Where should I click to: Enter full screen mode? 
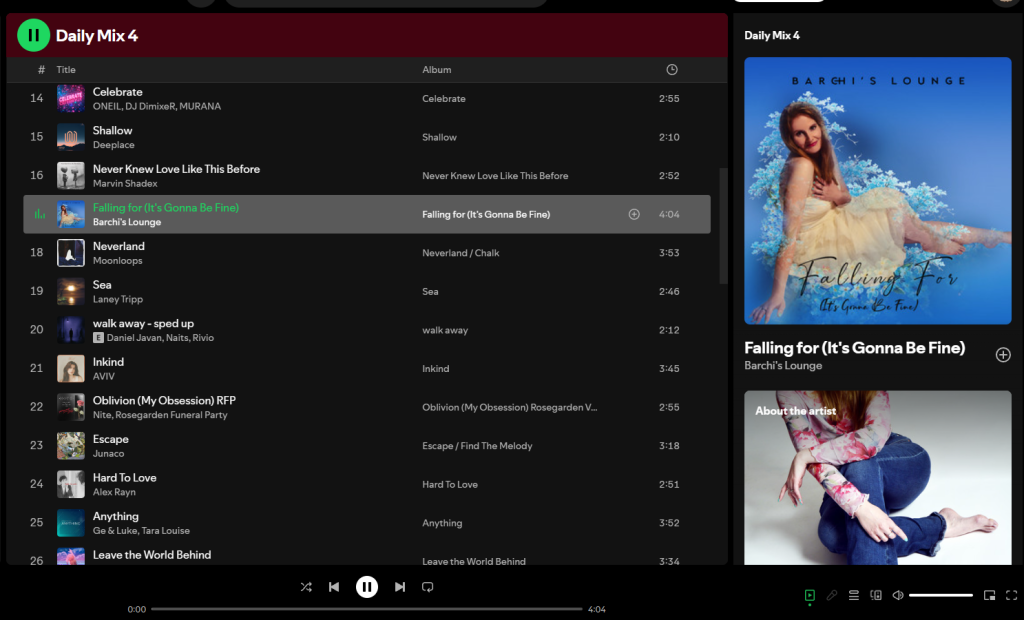pyautogui.click(x=1012, y=595)
